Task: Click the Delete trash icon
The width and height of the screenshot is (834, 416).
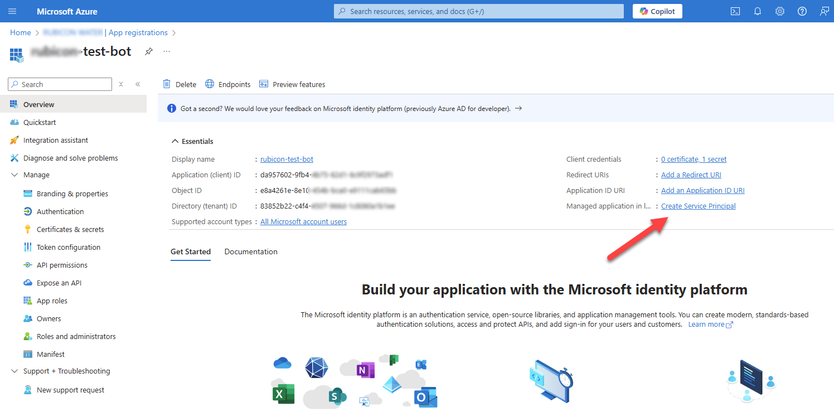Action: [x=166, y=84]
